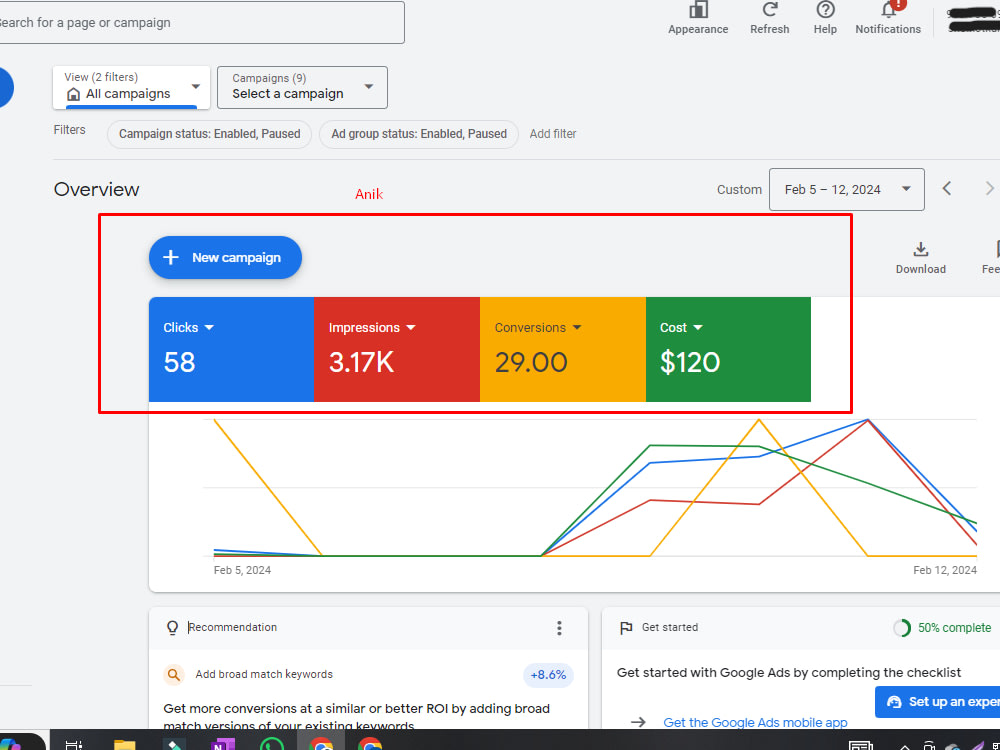Open the Notifications bell icon
The height and width of the screenshot is (750, 1000).
pos(888,10)
